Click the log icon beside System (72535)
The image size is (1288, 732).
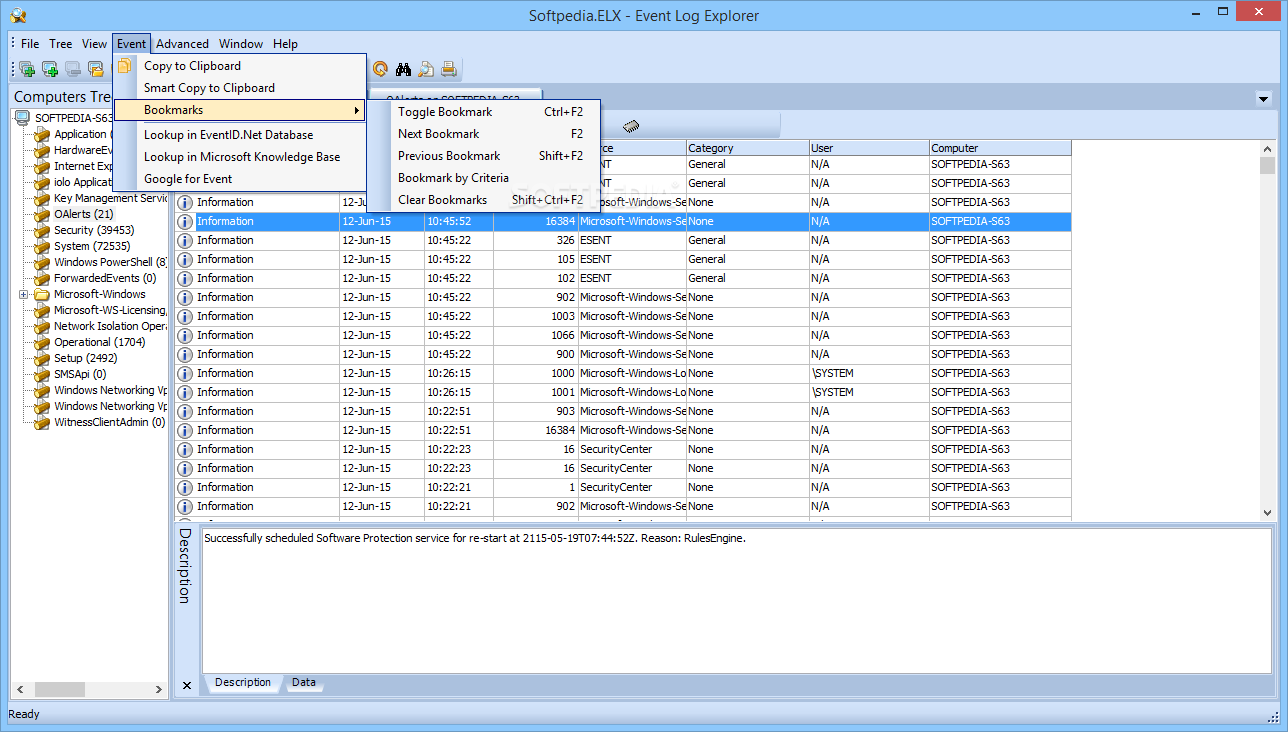pos(41,246)
